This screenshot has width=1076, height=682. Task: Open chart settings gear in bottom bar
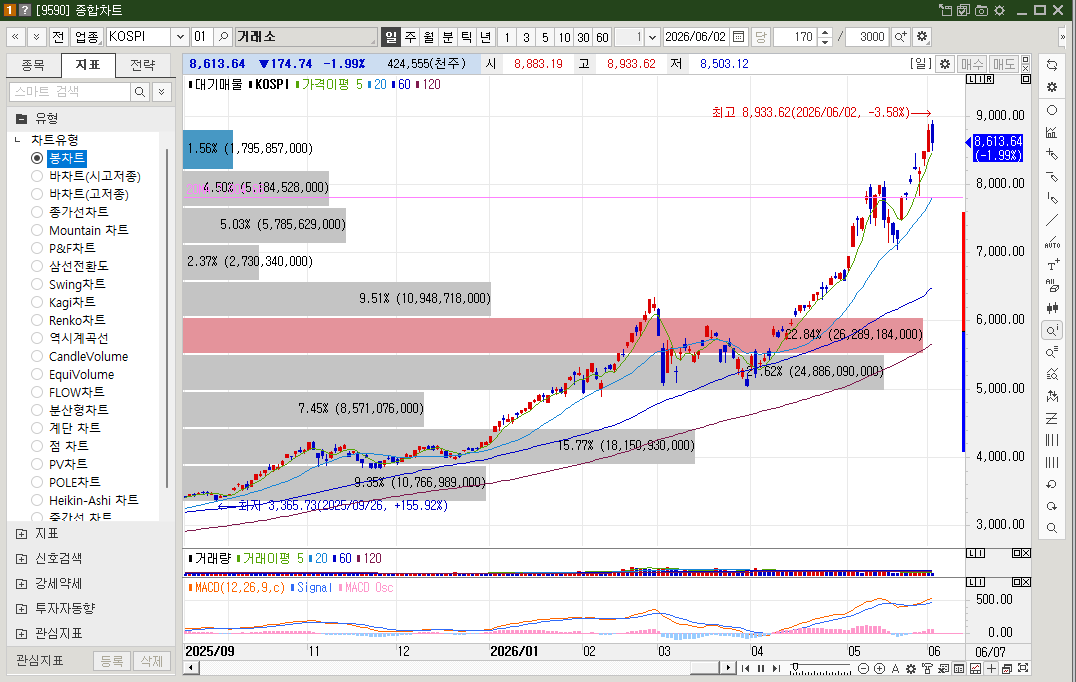point(911,668)
